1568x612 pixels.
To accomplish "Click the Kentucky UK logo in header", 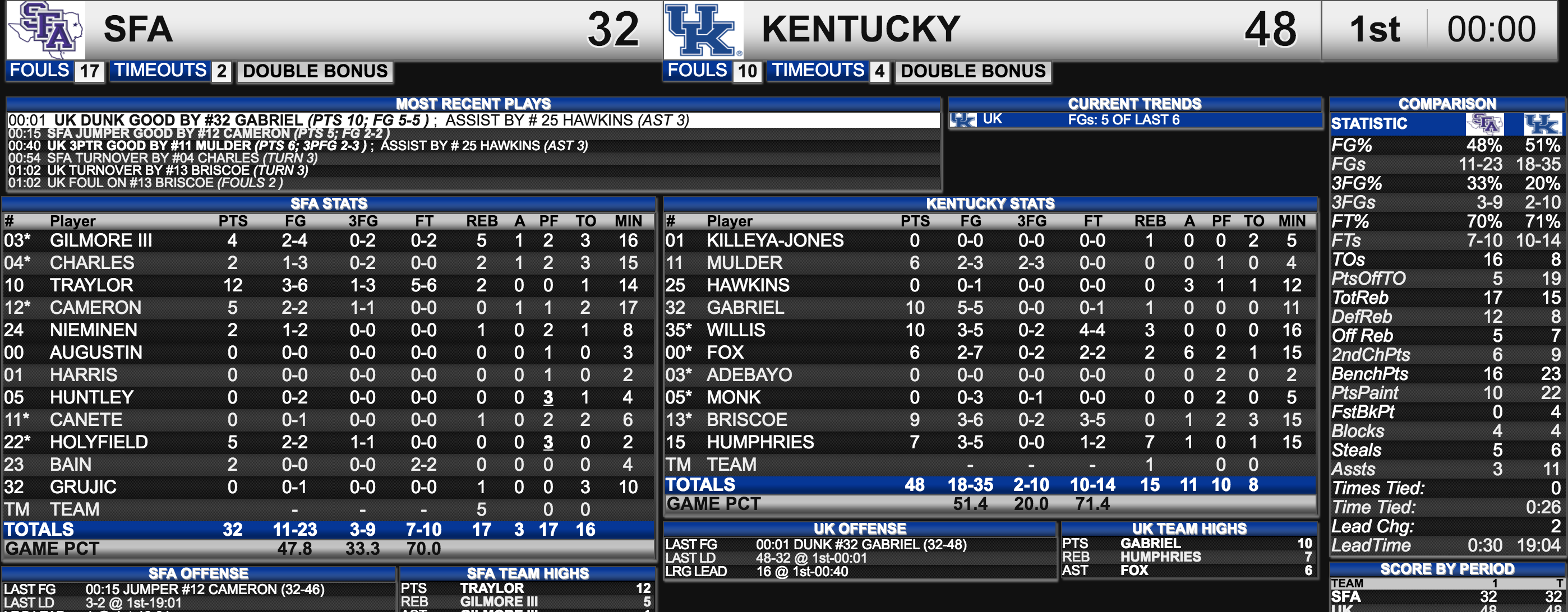I will [703, 30].
